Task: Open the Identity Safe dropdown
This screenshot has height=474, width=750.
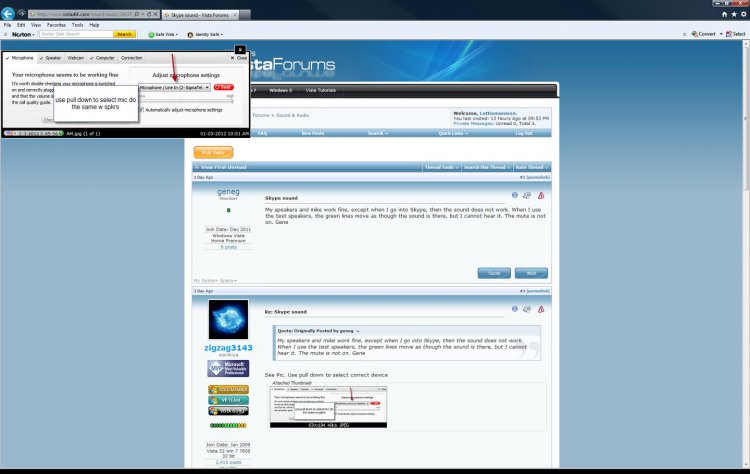Action: (x=205, y=34)
